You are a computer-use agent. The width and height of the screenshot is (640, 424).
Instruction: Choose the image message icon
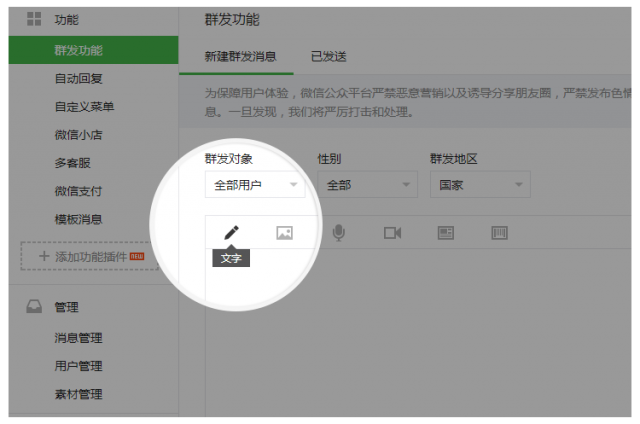tap(285, 233)
